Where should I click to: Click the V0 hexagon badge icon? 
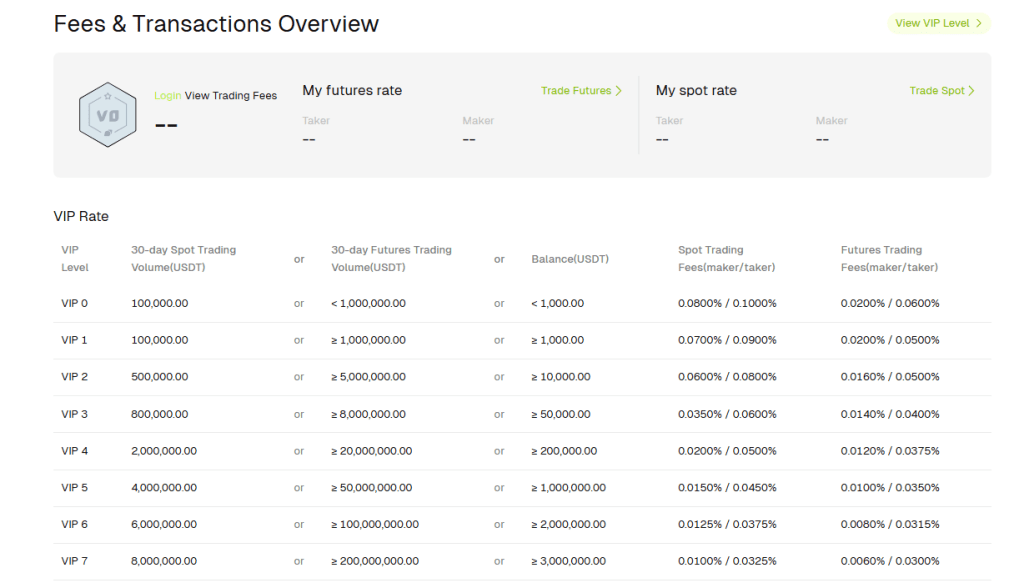[107, 115]
